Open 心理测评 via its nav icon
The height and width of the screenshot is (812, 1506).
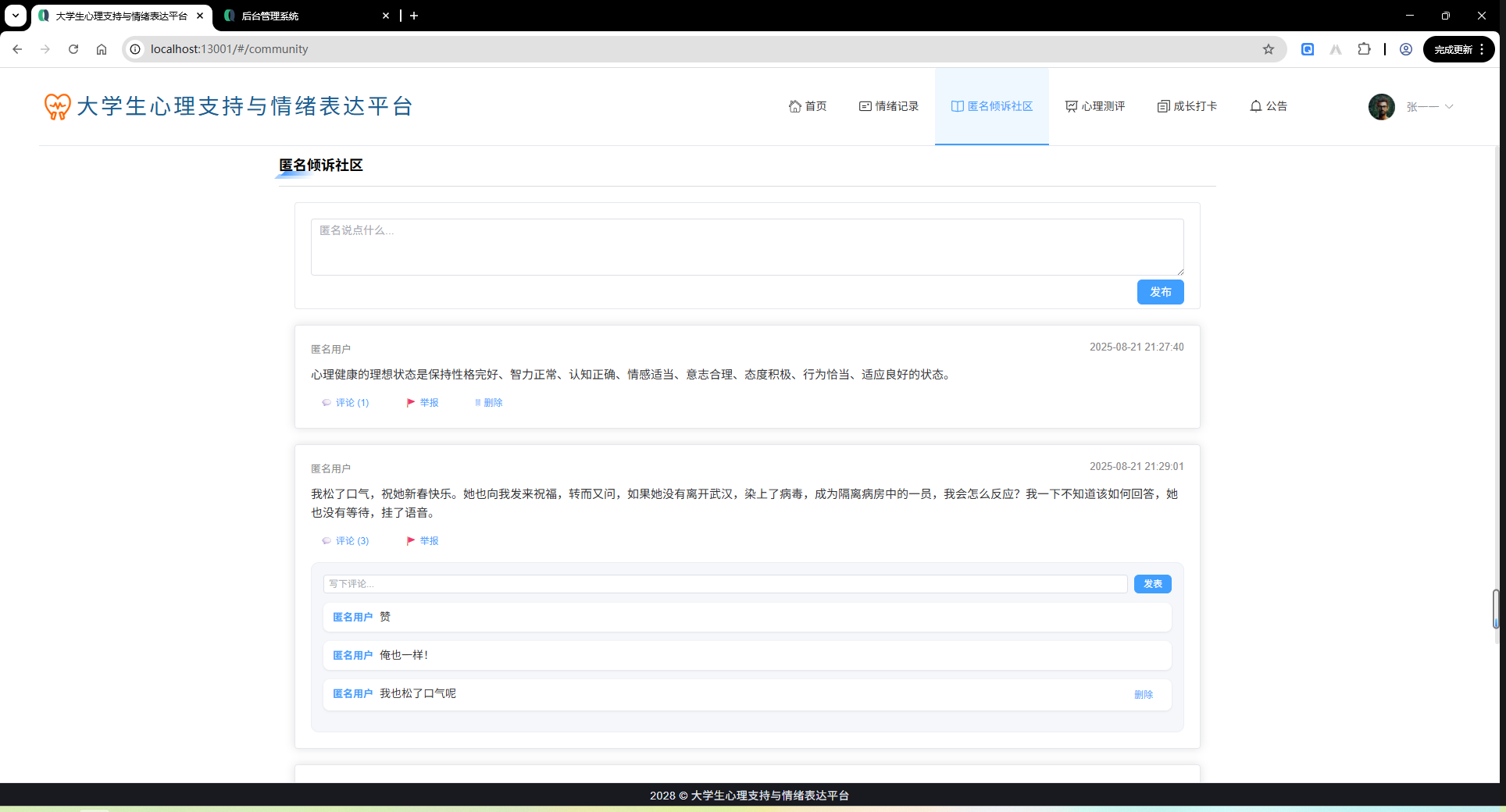pos(1070,106)
